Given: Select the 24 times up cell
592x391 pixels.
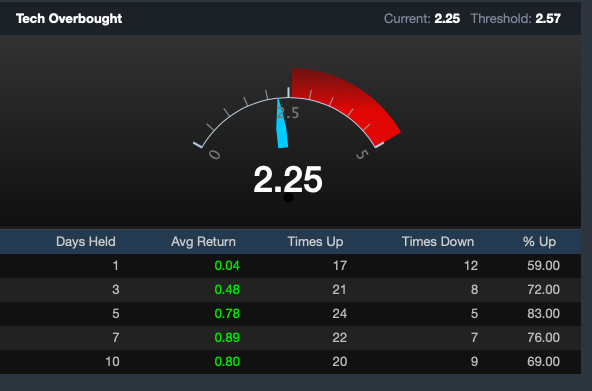Looking at the screenshot, I should (x=339, y=314).
